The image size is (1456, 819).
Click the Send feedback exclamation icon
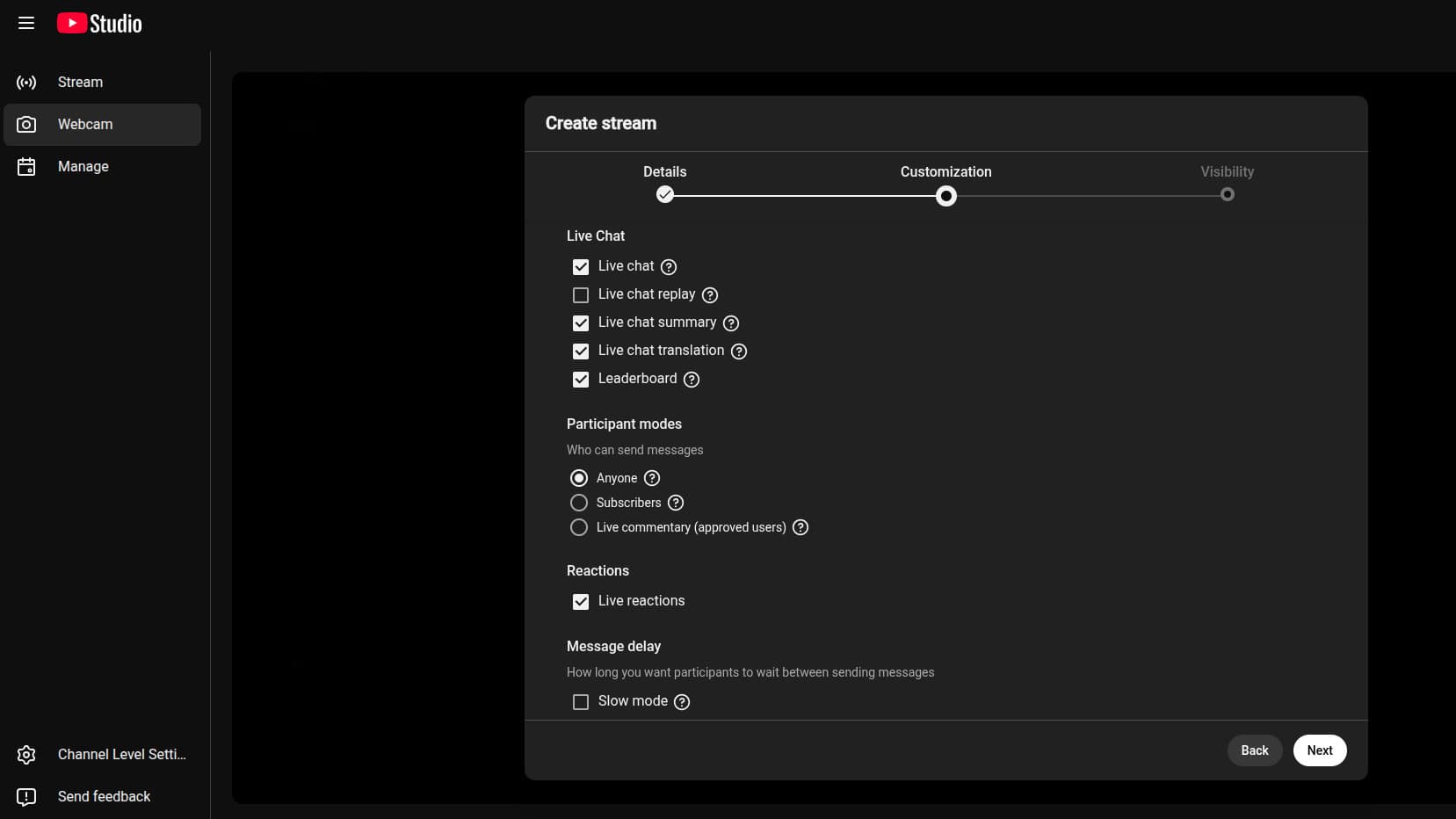pos(26,797)
